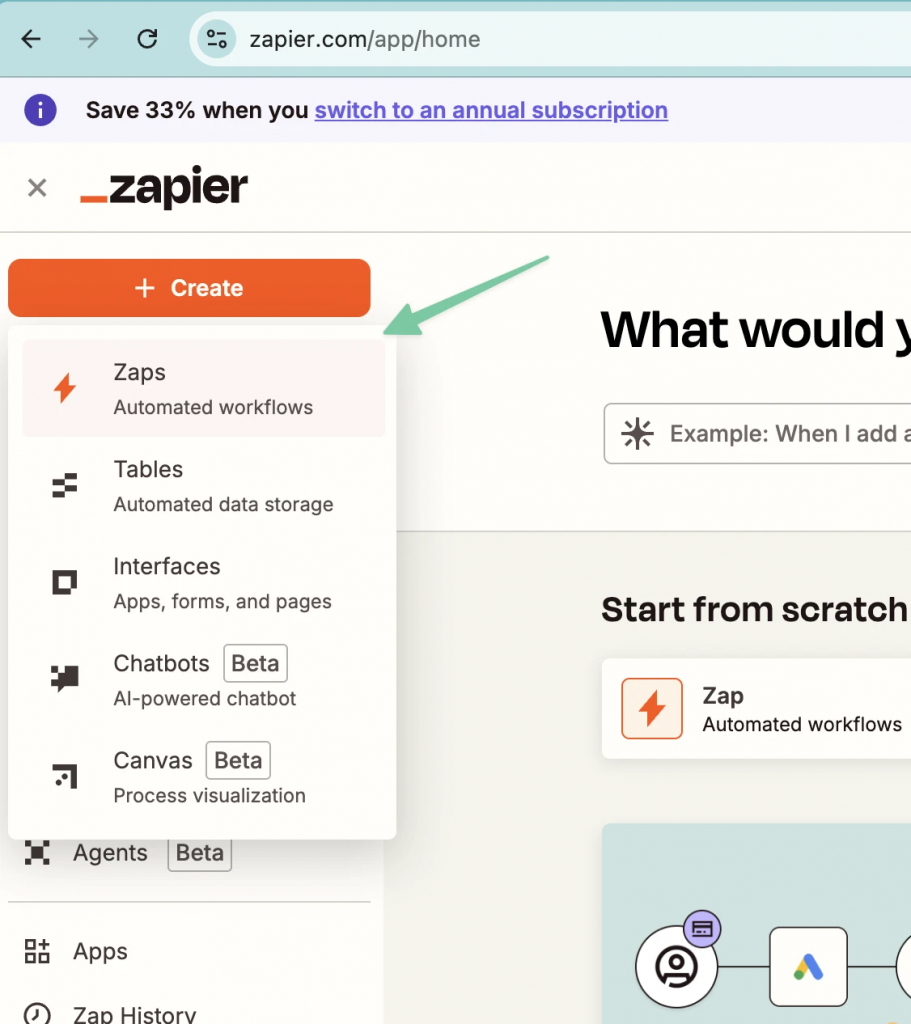Click the Google Ads icon in the workflow
The image size is (911, 1024).
tap(807, 967)
